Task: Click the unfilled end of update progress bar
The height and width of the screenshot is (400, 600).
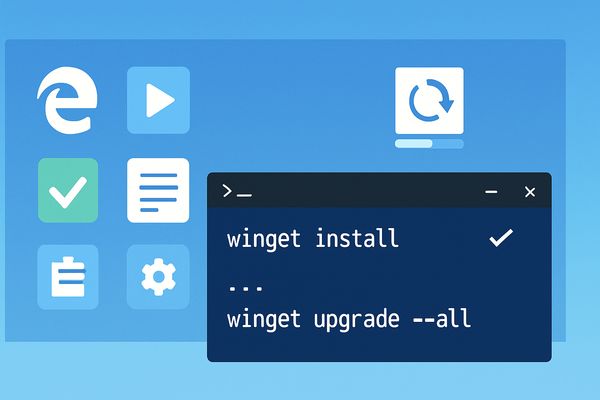Action: coord(448,144)
